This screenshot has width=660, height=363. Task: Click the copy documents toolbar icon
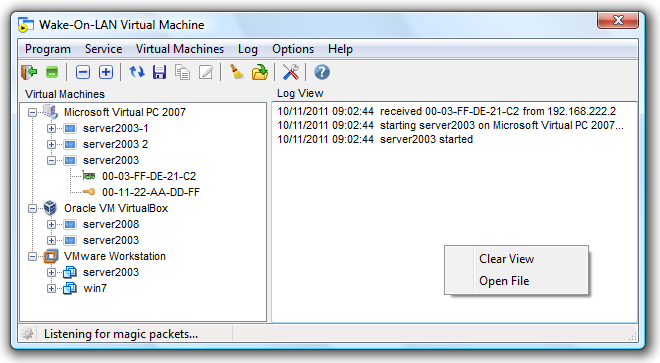click(x=182, y=72)
